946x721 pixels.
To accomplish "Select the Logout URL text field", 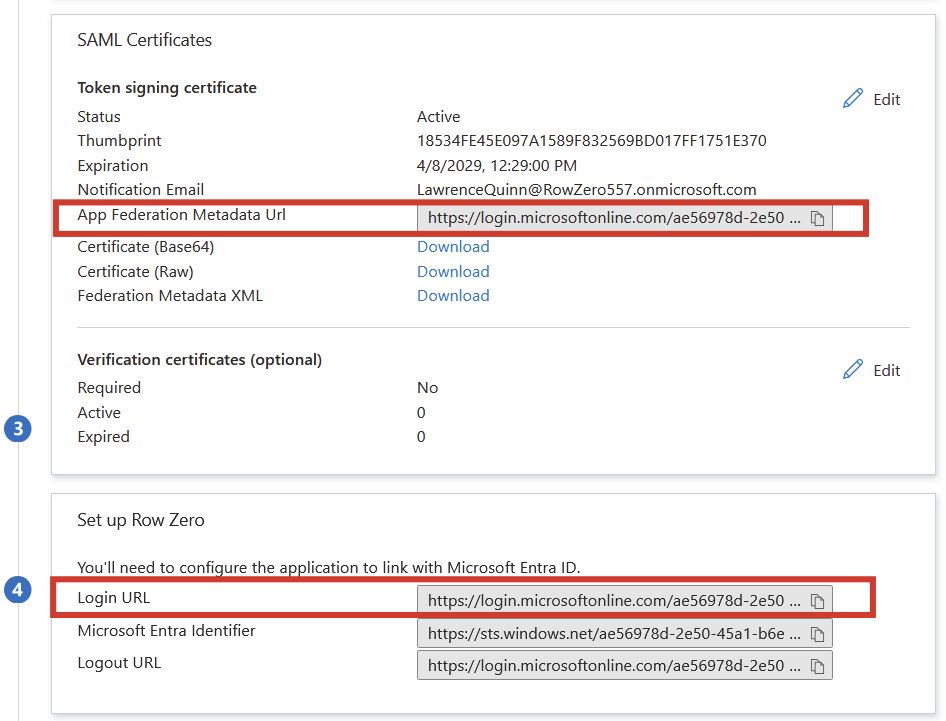I will tap(624, 665).
